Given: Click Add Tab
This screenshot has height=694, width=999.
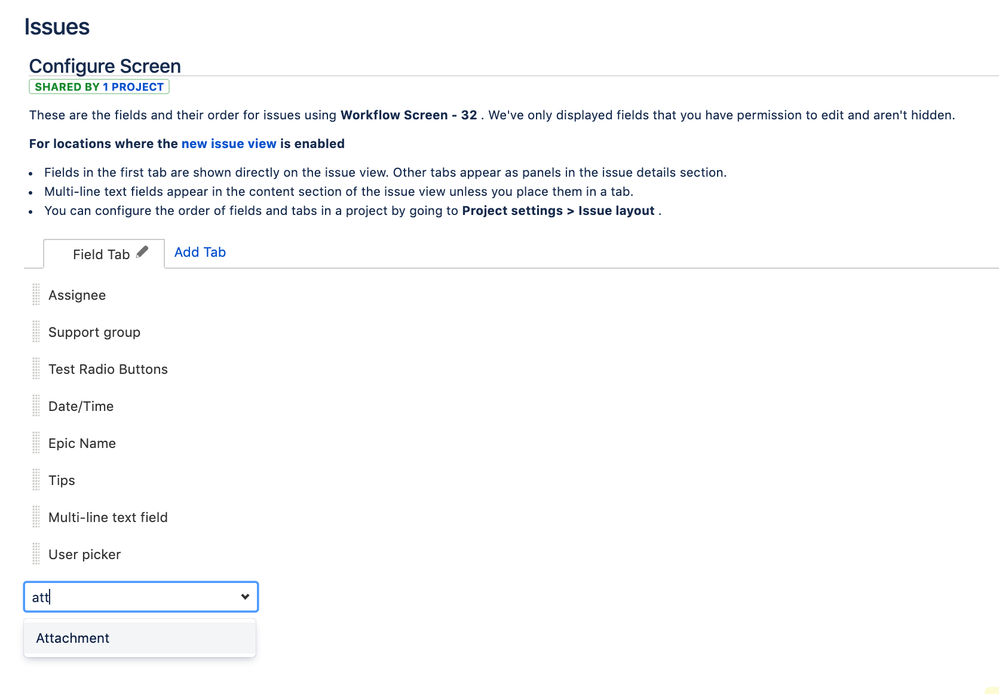Looking at the screenshot, I should click(x=200, y=252).
